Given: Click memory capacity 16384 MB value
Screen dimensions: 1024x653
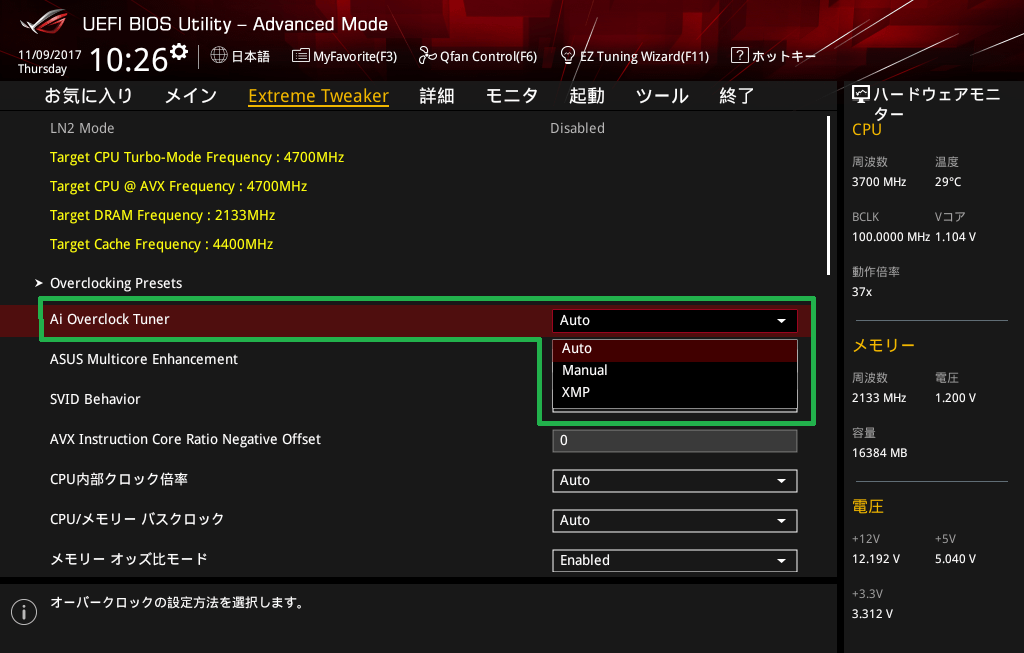Looking at the screenshot, I should coord(880,453).
